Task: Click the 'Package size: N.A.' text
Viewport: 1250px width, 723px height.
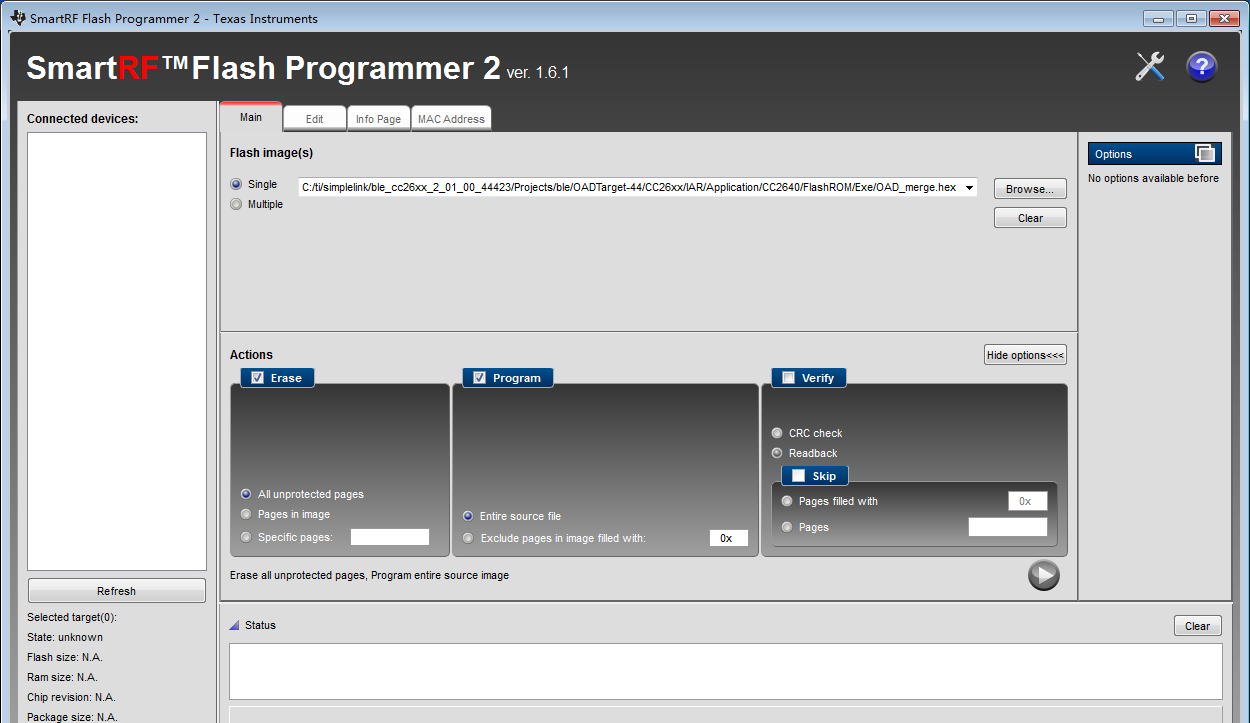Action: click(x=72, y=717)
